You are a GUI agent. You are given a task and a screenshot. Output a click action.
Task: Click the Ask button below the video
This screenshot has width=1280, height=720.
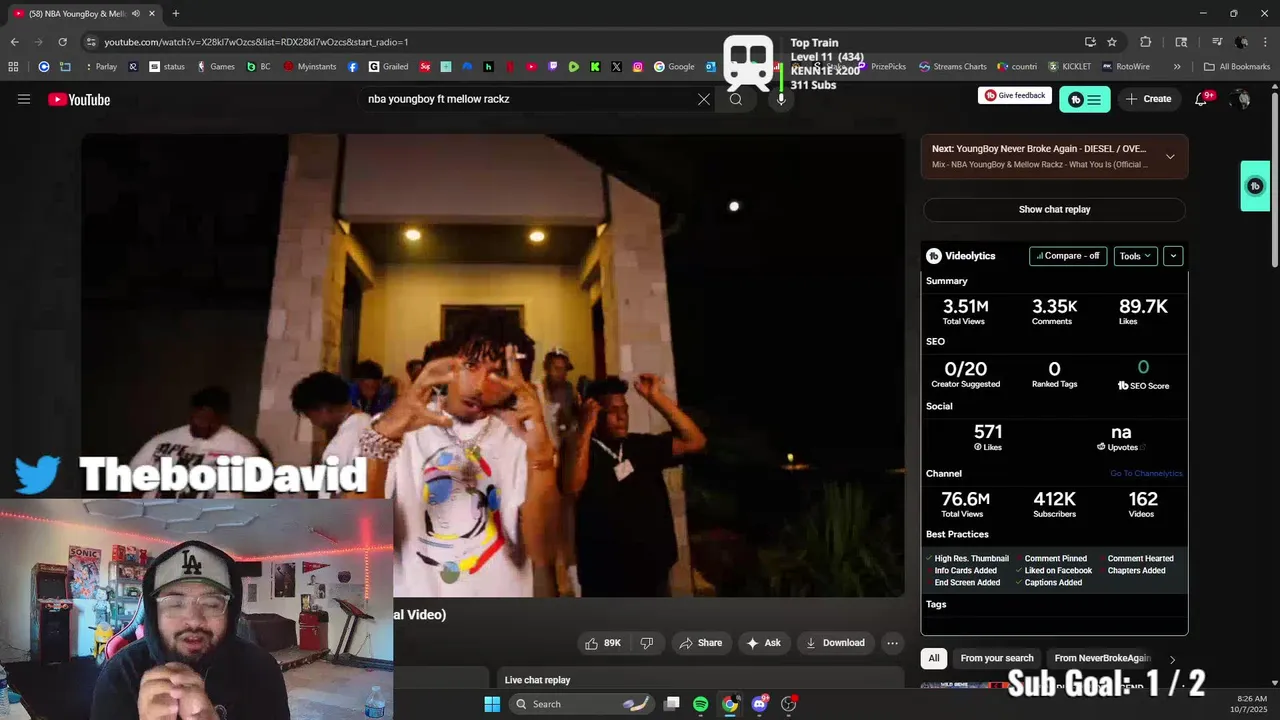pyautogui.click(x=763, y=643)
